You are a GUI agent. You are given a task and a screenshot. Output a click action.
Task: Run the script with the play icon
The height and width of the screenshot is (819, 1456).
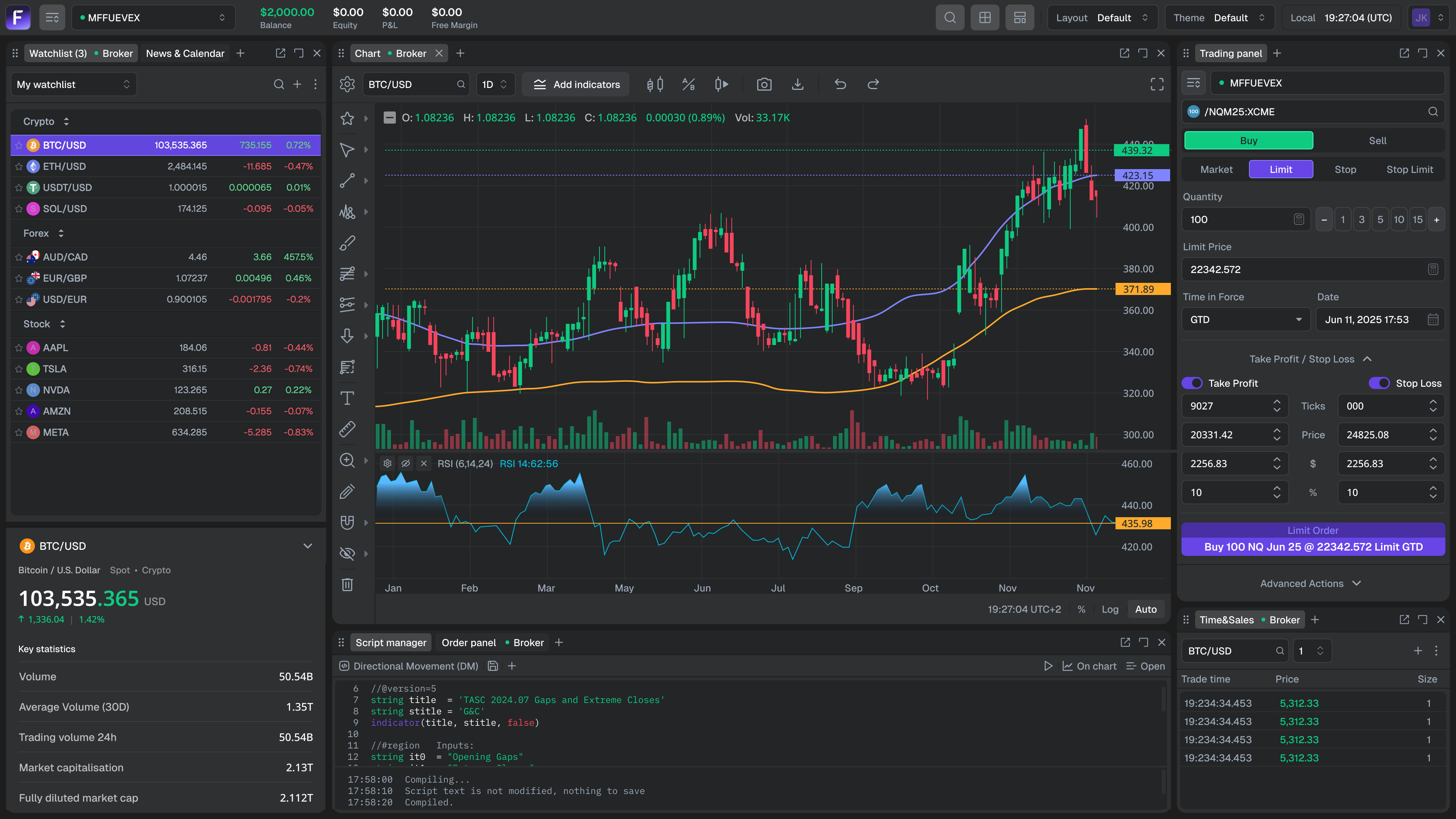(x=1048, y=666)
